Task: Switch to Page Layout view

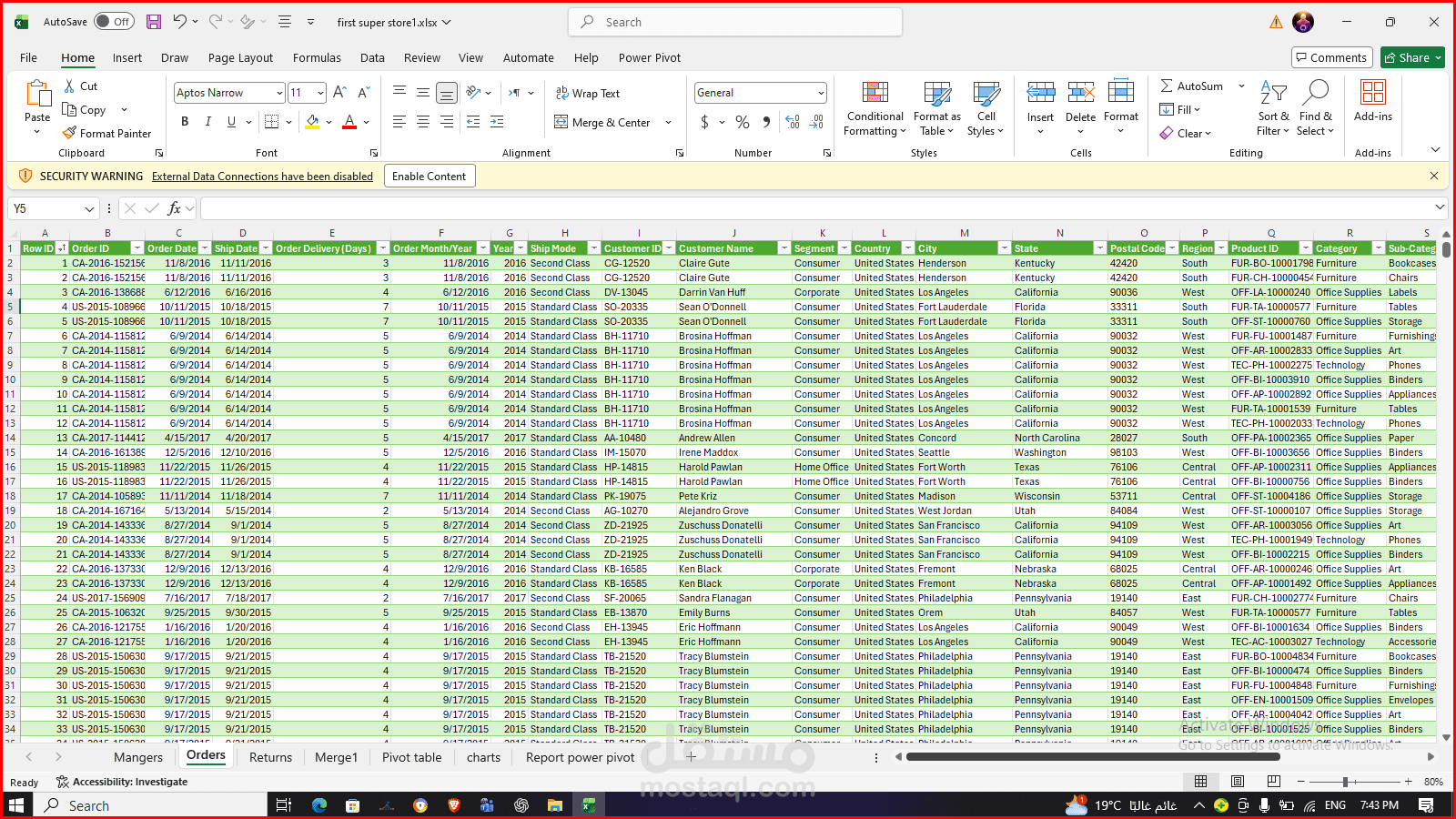Action: (1238, 782)
